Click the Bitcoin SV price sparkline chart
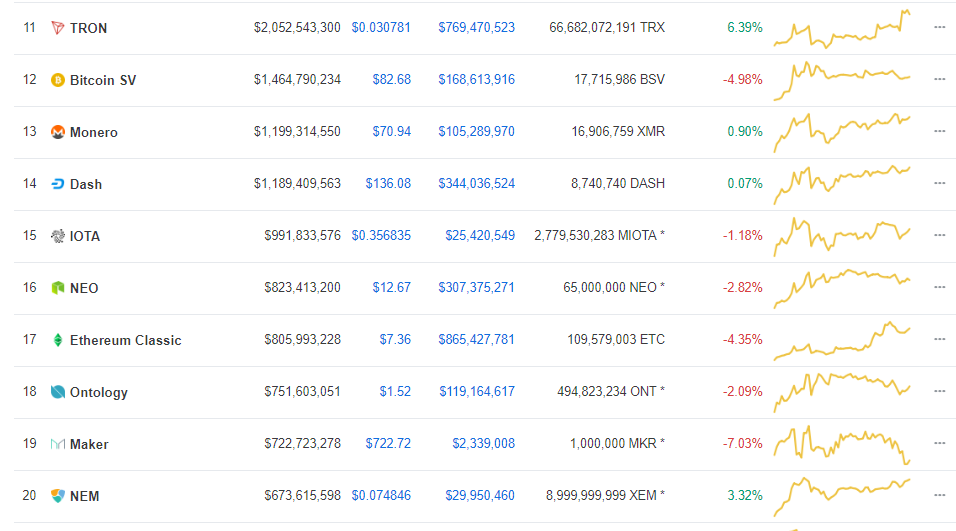Viewport: 956px width, 531px height. coord(842,80)
